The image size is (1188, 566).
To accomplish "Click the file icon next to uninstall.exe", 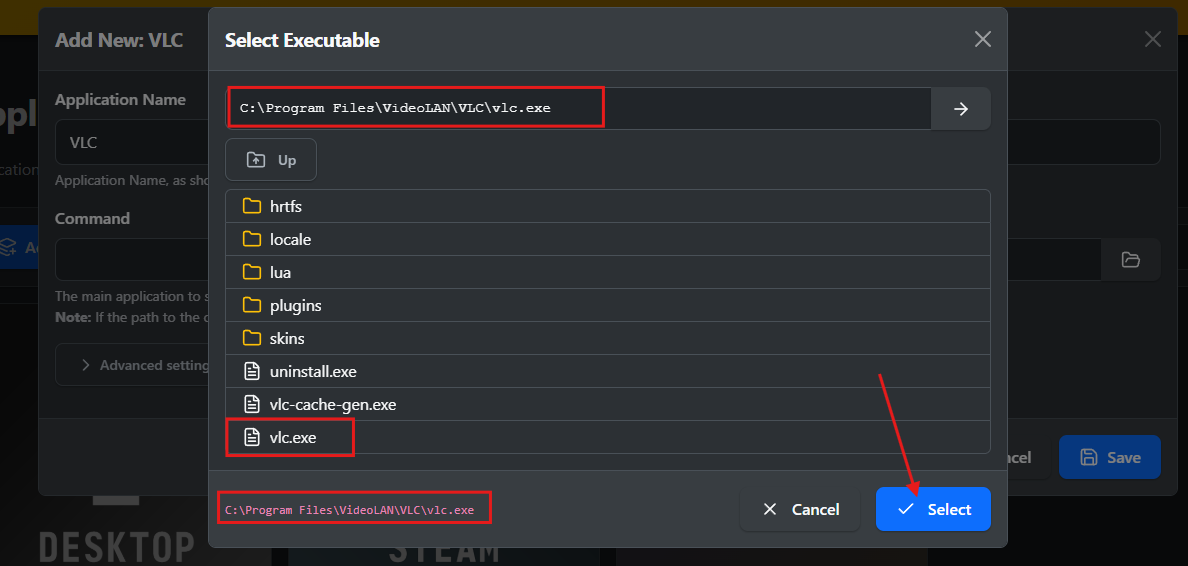I will [x=252, y=371].
